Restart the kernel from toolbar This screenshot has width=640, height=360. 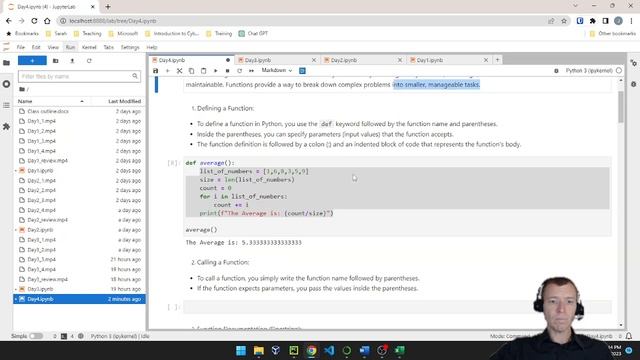(239, 71)
